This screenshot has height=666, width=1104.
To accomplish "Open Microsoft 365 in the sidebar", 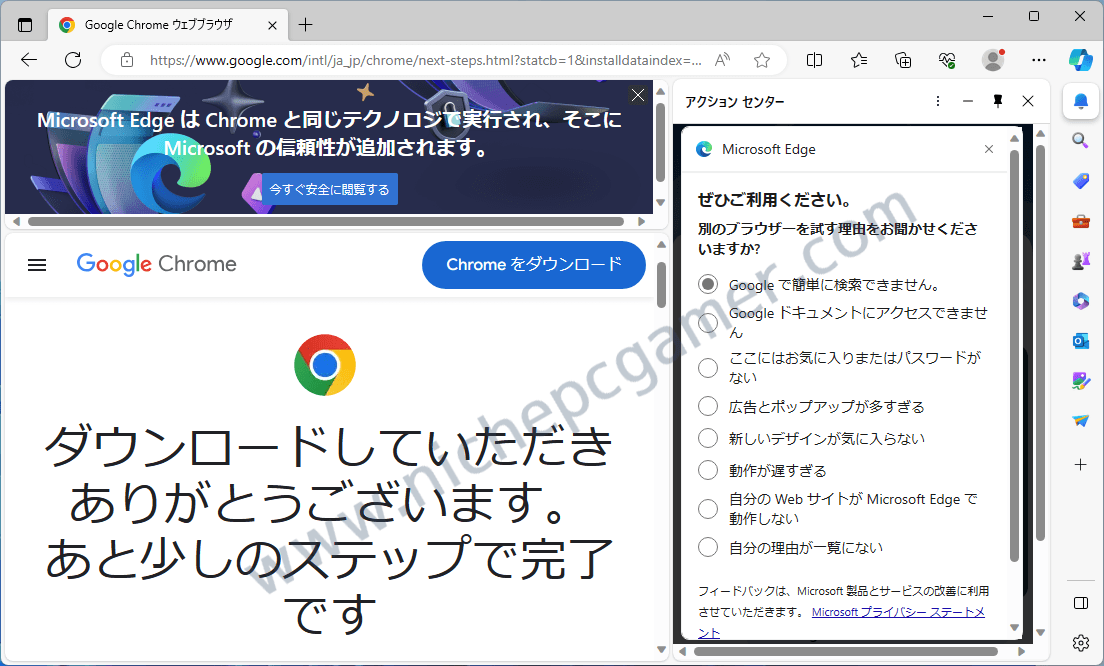I will (1081, 301).
